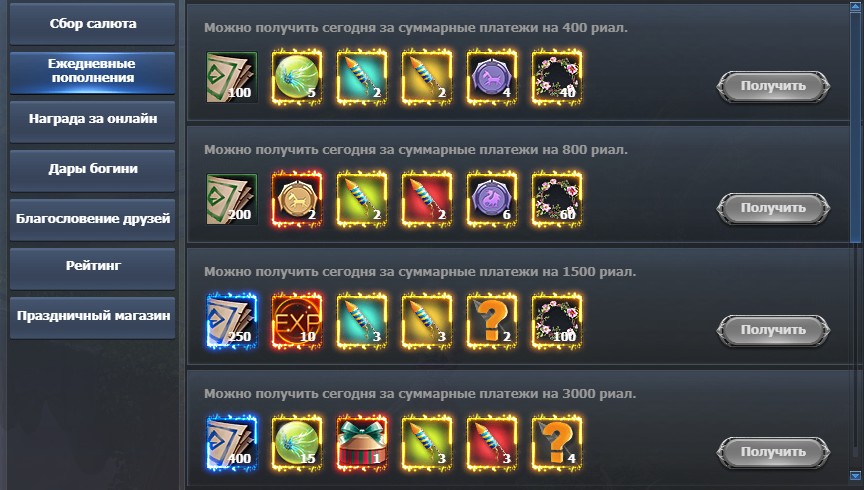
Task: Click the scrollbar down arrow at bottom right
Action: tap(855, 475)
